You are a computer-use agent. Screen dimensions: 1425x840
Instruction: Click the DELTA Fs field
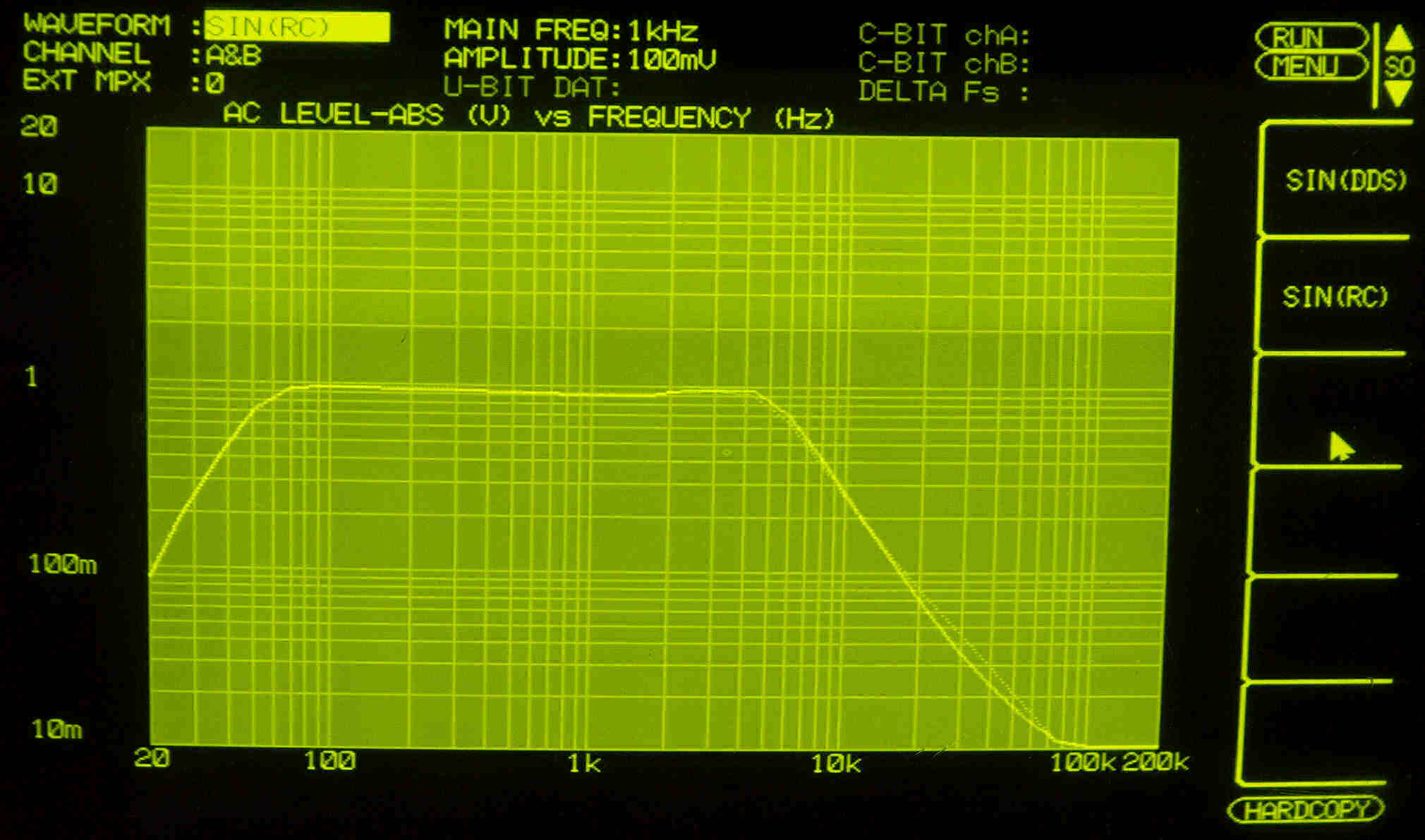pos(944,92)
